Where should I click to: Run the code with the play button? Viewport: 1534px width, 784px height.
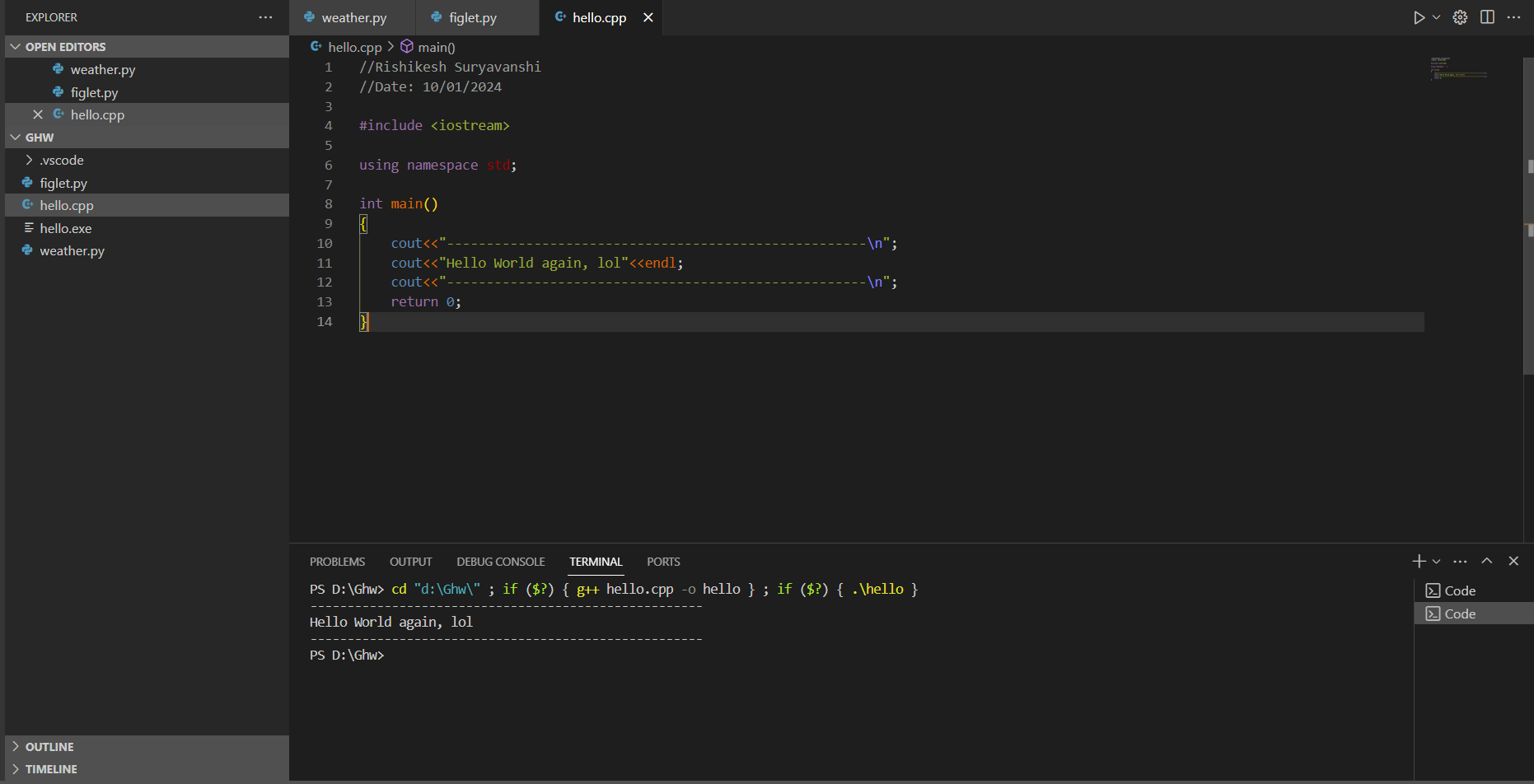point(1419,17)
